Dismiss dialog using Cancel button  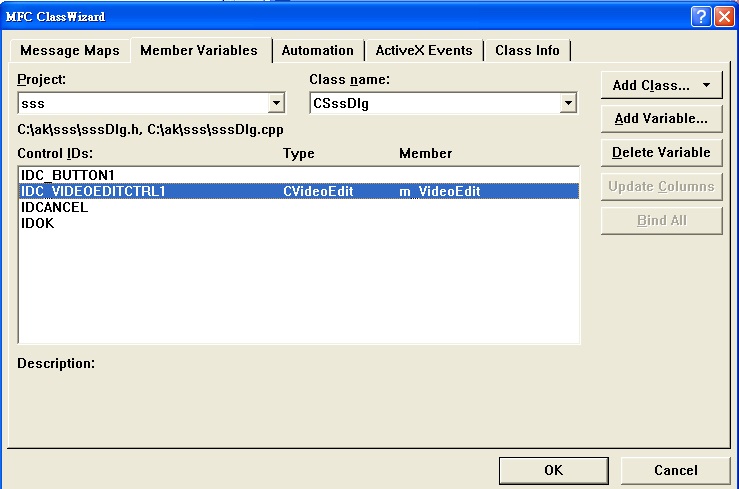click(675, 471)
